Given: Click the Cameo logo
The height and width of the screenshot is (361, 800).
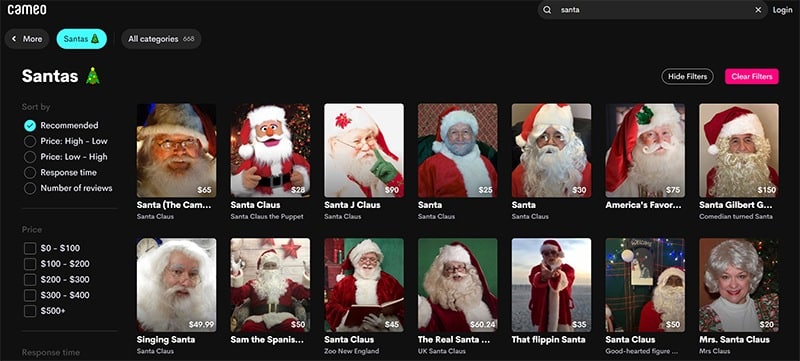Looking at the screenshot, I should [x=27, y=10].
